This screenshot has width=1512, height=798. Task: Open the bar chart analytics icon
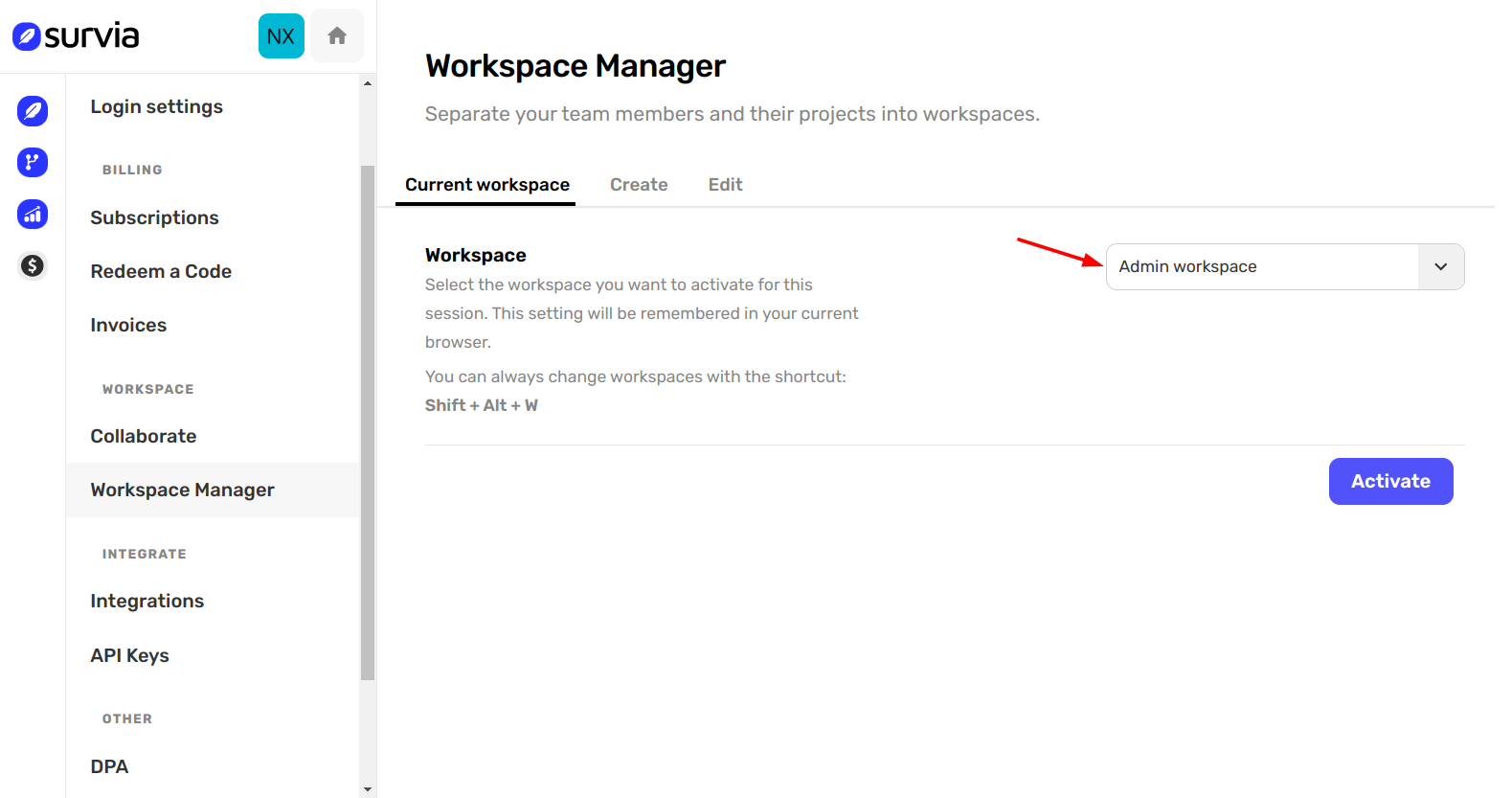tap(33, 215)
